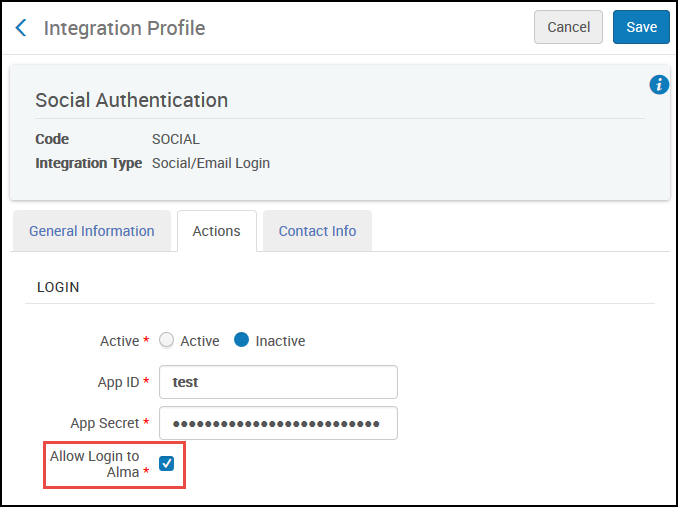Viewport: 678px width, 507px height.
Task: Click the Integration Type label
Action: 89,163
